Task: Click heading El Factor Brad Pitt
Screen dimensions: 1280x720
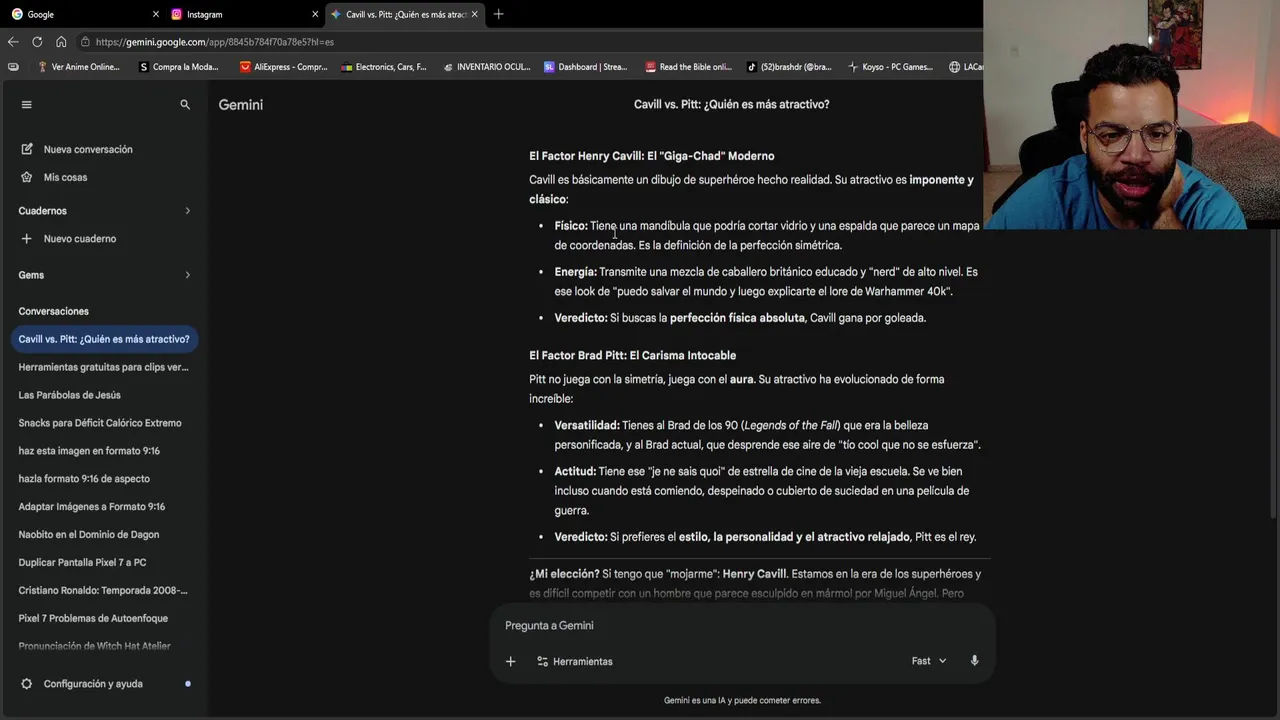Action: 632,355
